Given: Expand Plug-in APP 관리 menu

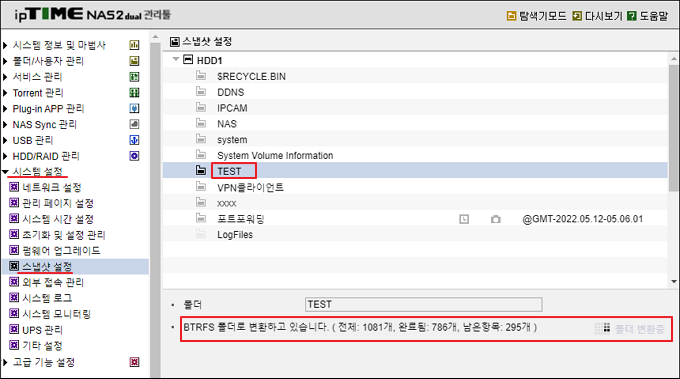Looking at the screenshot, I should click(x=5, y=109).
